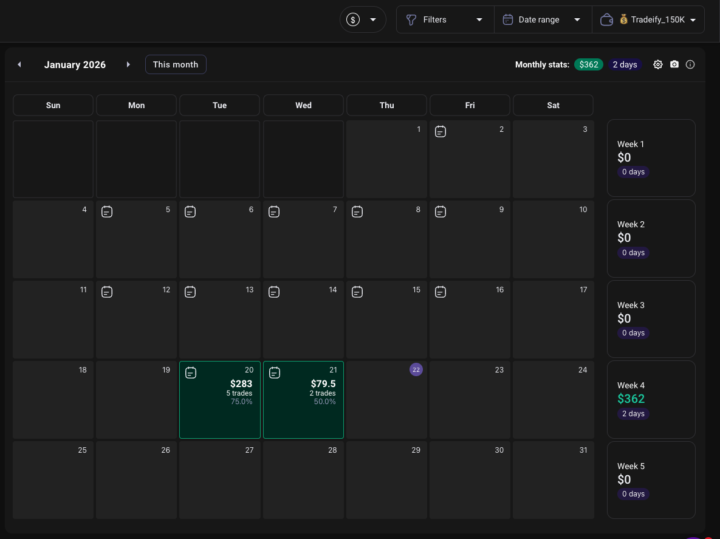Viewport: 720px width, 539px height.
Task: Click note icon on January 12
Action: 107,291
